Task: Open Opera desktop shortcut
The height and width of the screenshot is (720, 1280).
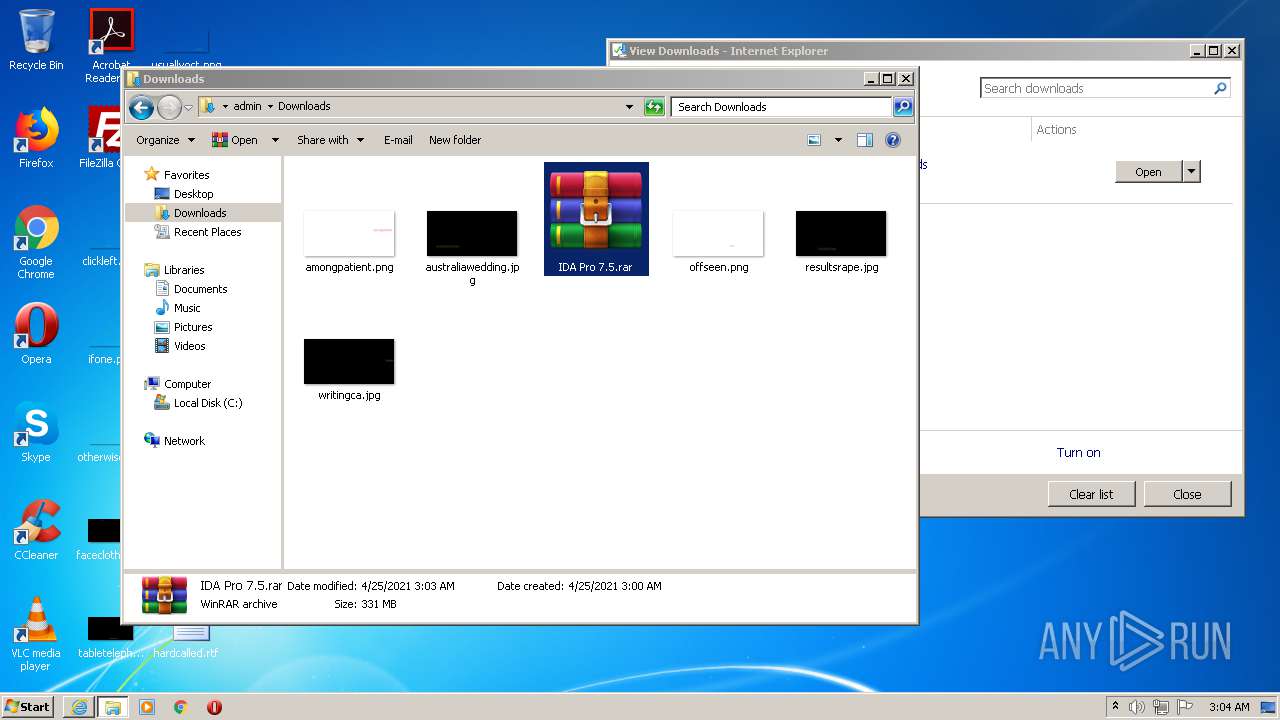Action: [x=36, y=334]
